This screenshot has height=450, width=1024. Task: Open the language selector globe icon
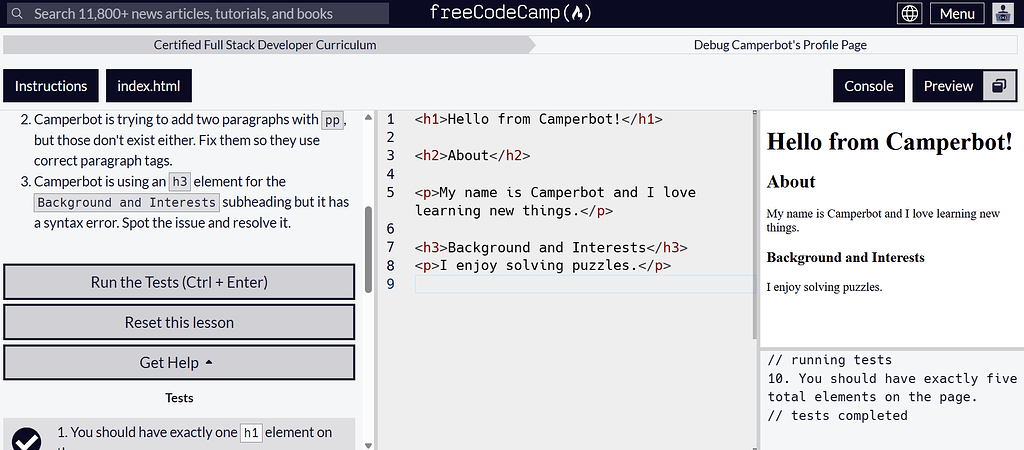click(910, 14)
